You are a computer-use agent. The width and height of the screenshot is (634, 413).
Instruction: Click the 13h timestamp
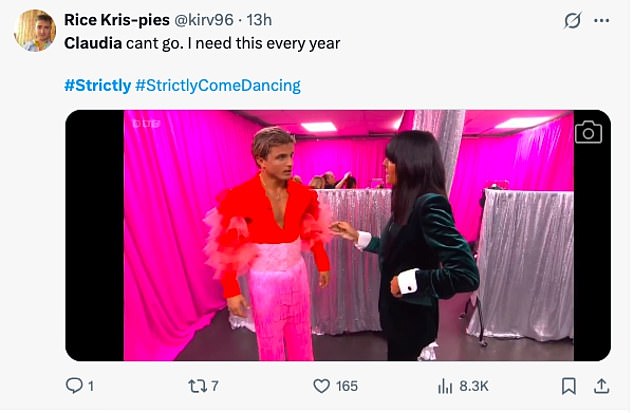259,20
